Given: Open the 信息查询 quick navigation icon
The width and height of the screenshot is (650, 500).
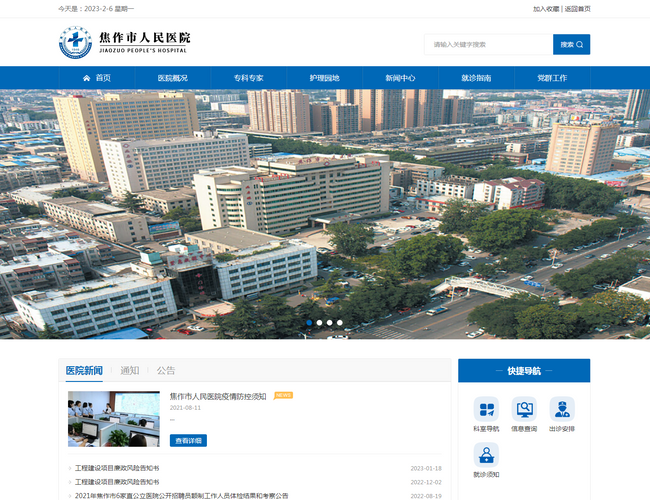Looking at the screenshot, I should point(524,409).
